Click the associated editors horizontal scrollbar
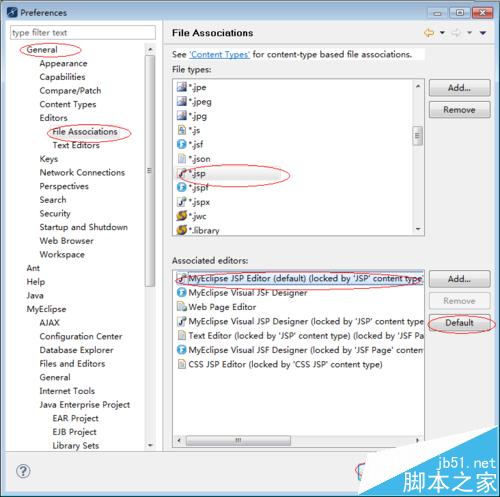The width and height of the screenshot is (500, 497). click(298, 441)
